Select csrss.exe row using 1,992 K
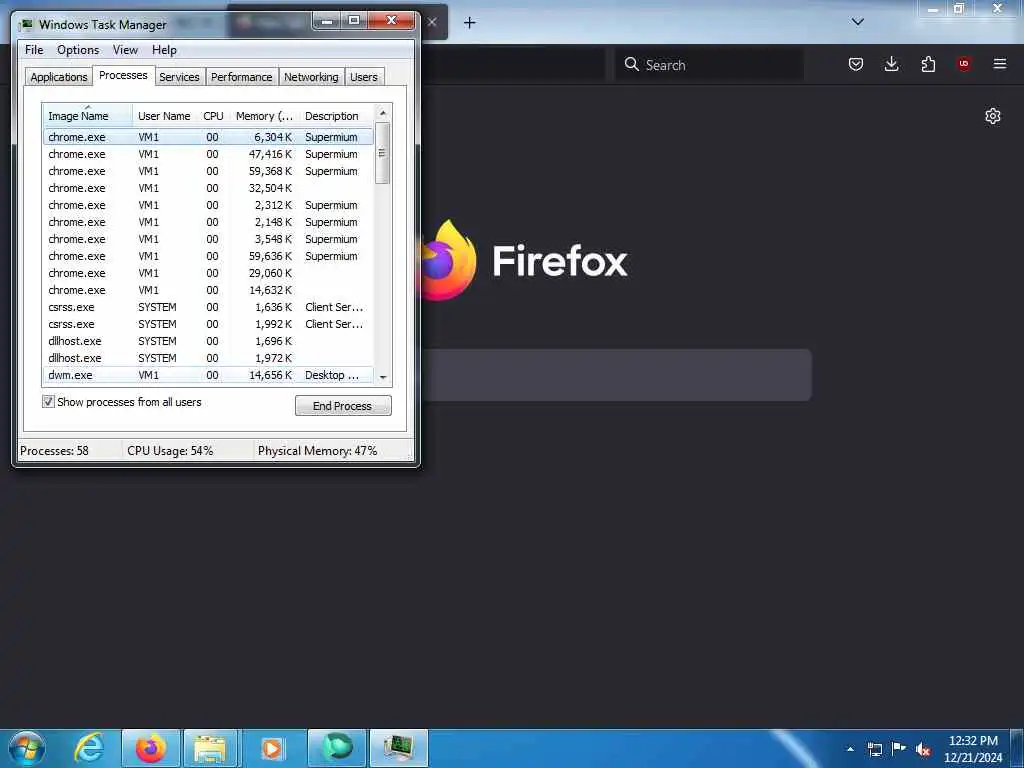This screenshot has height=768, width=1024. [208, 324]
